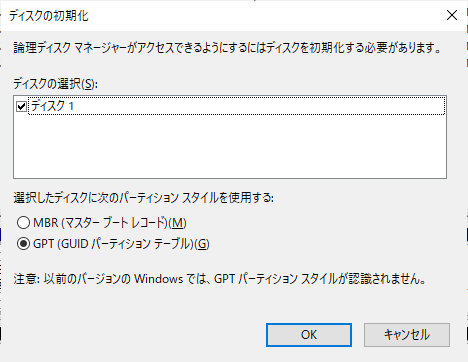Highlight the ディスク 1 list entry text

tap(52, 106)
